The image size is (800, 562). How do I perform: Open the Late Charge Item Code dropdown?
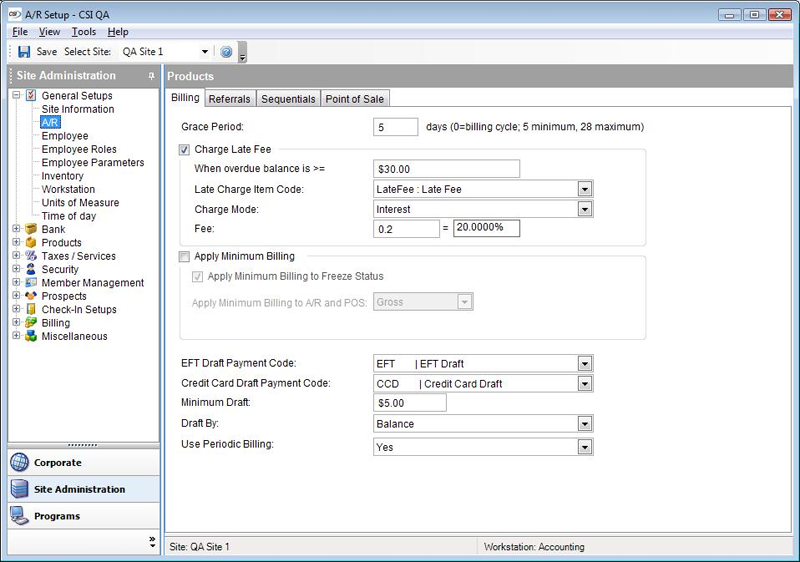point(585,189)
